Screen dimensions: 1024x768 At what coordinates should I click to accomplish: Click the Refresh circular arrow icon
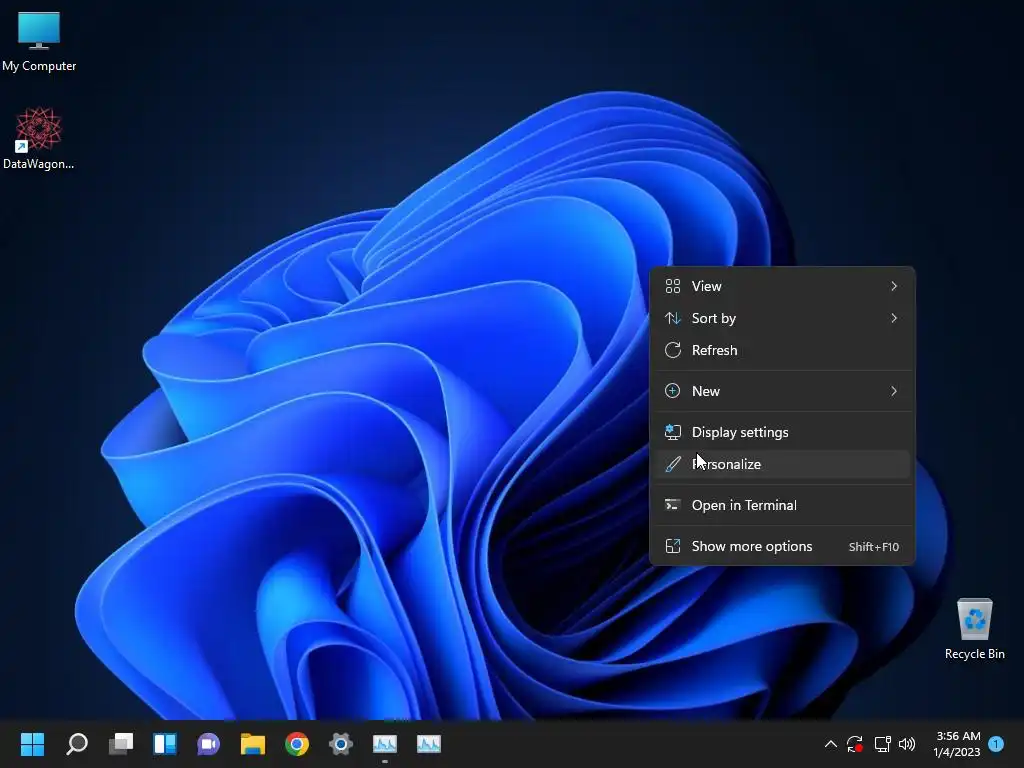(673, 350)
